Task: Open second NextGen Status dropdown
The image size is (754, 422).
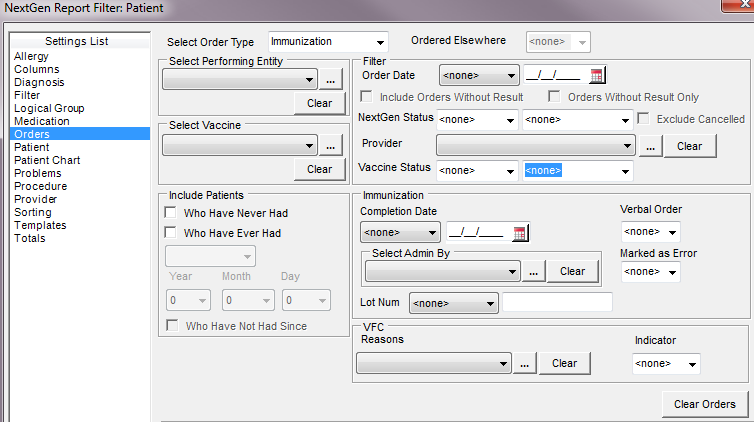Action: (x=578, y=120)
